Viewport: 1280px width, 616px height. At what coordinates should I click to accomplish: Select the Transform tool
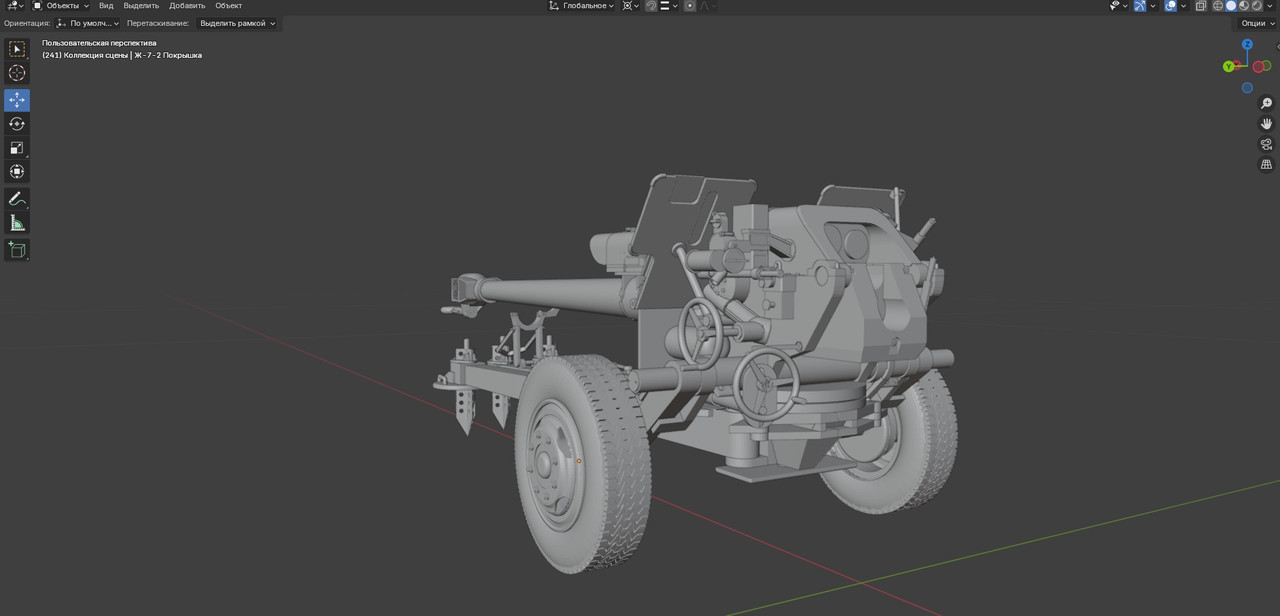pos(17,172)
